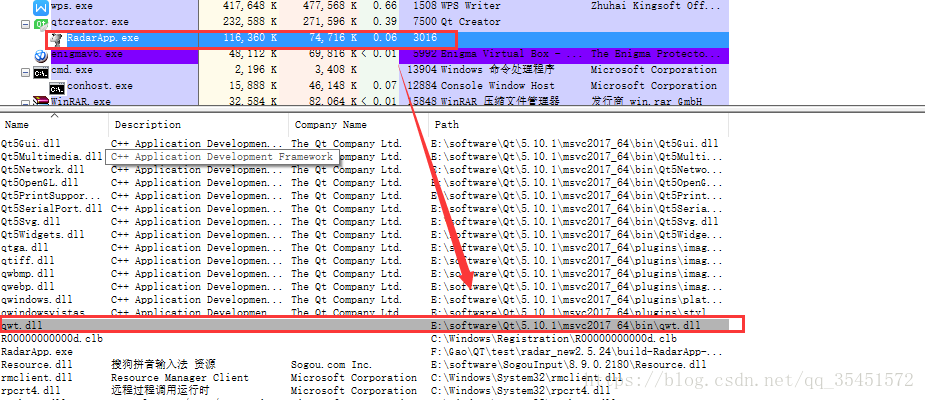
Task: Select rmclient.dll in the DLL list
Action: click(x=37, y=377)
